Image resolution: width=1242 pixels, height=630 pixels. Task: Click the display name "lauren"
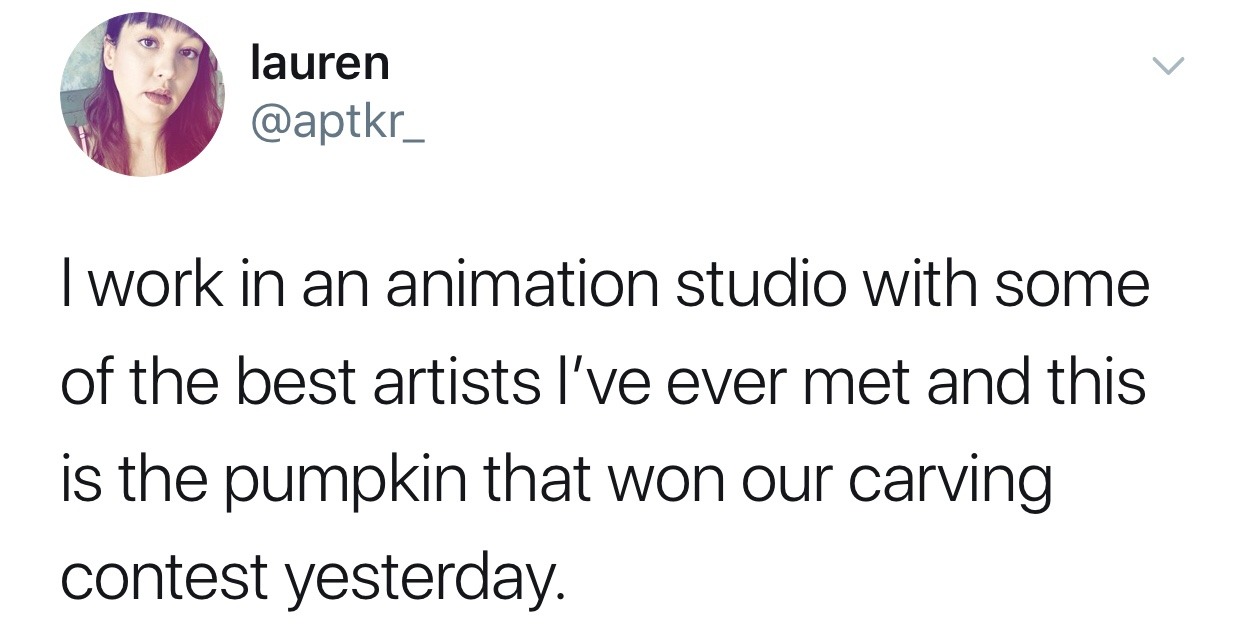[x=319, y=64]
